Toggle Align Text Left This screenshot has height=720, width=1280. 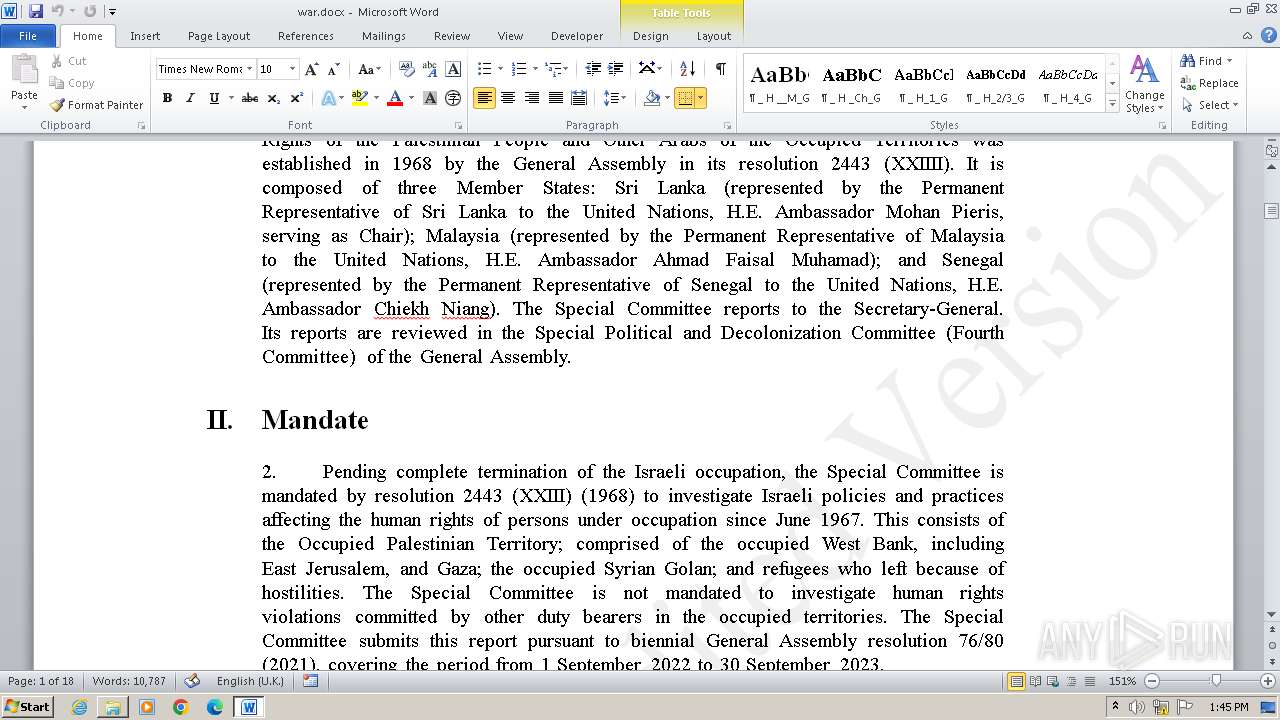(484, 98)
